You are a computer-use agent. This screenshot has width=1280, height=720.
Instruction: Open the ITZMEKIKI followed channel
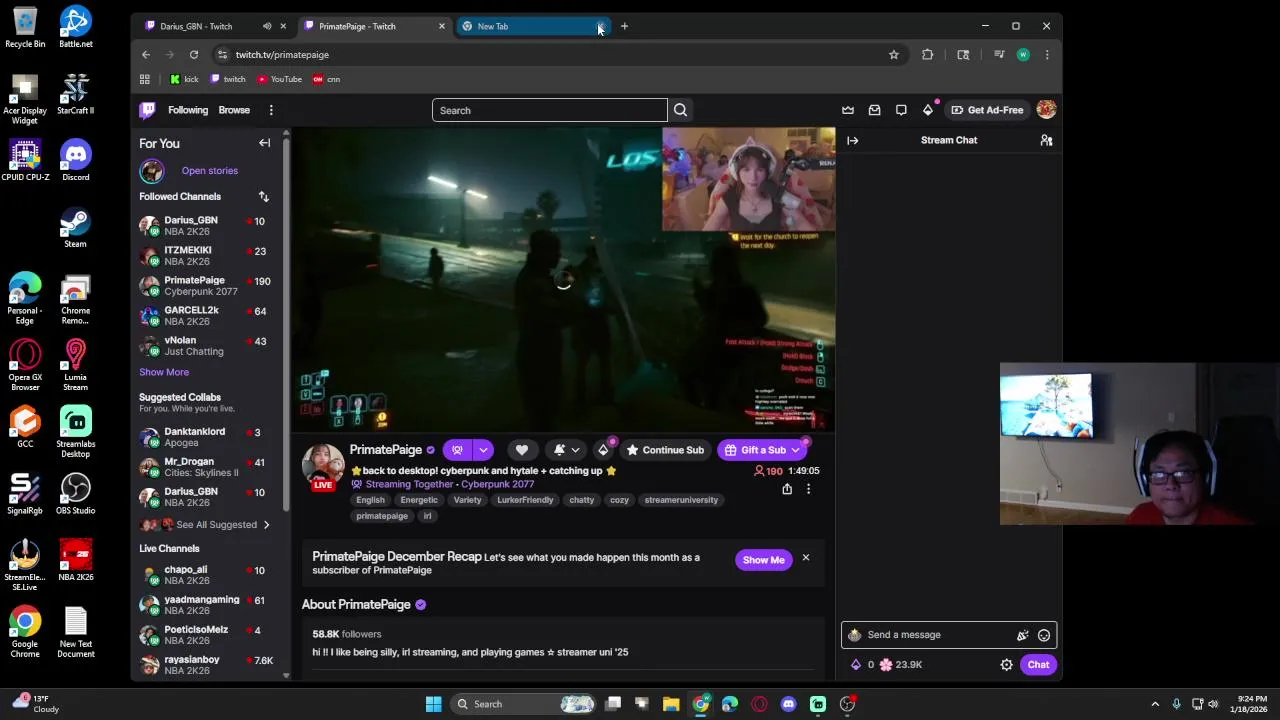click(205, 256)
